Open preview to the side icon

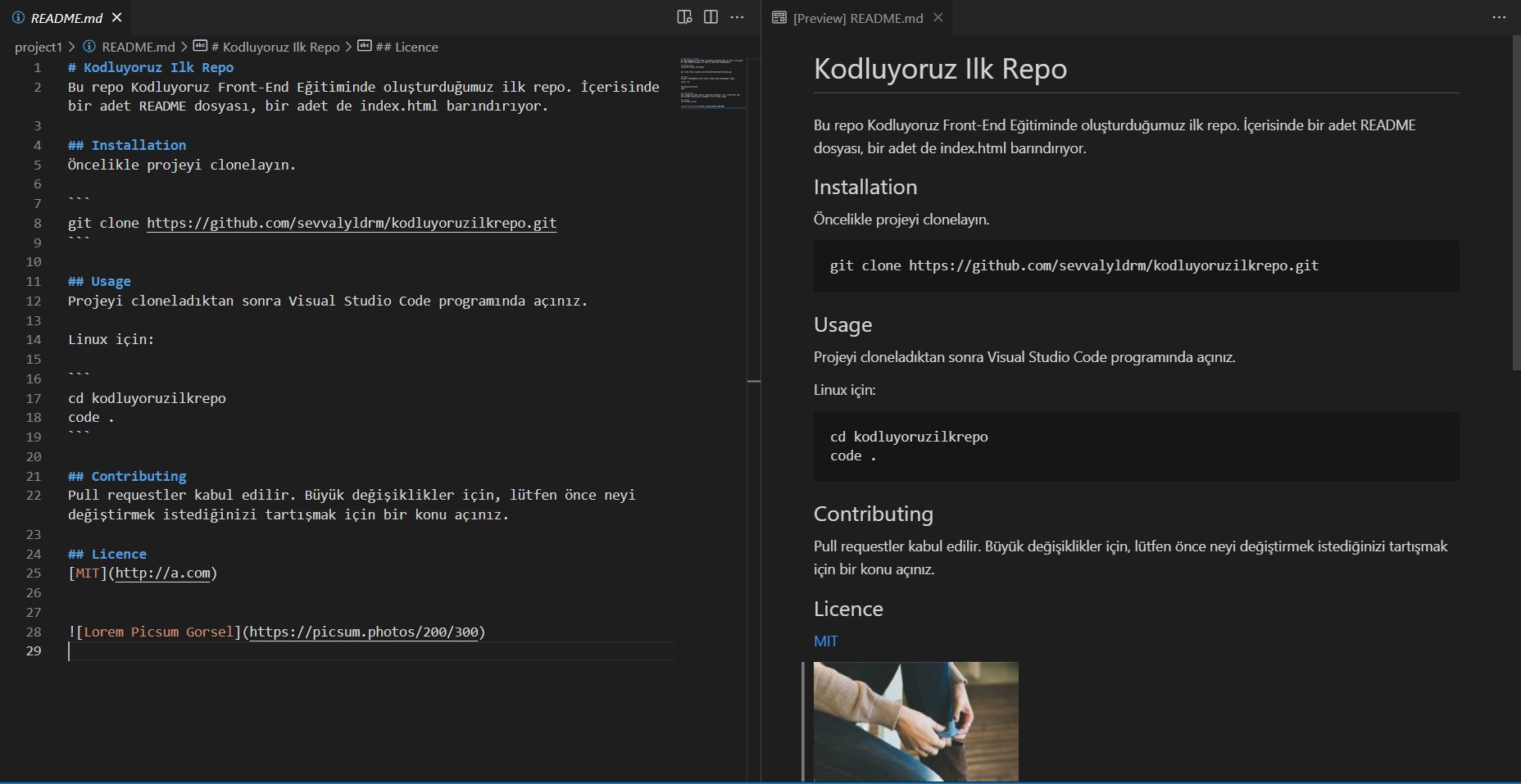[x=684, y=17]
